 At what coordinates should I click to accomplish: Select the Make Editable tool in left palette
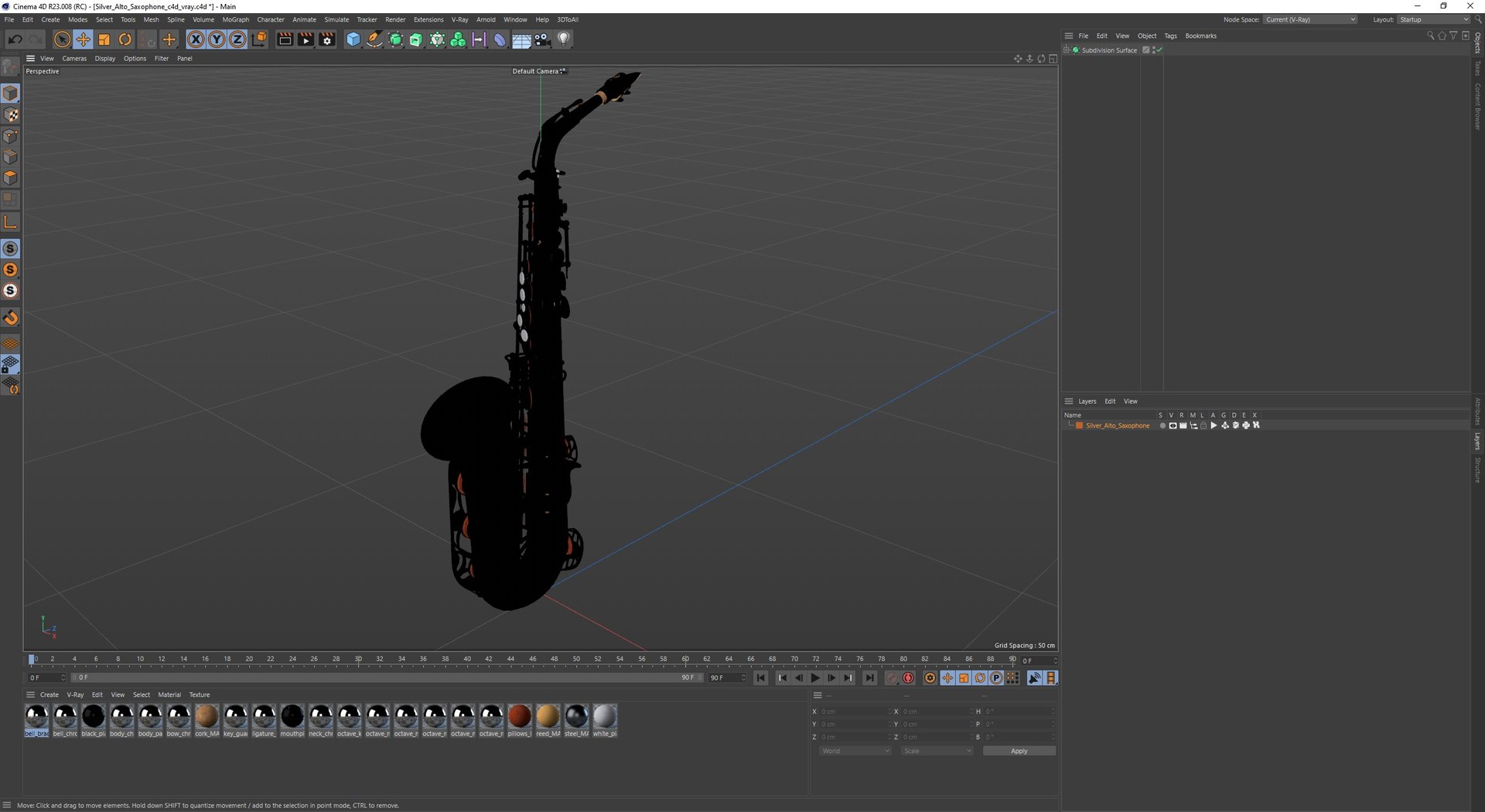(x=10, y=67)
